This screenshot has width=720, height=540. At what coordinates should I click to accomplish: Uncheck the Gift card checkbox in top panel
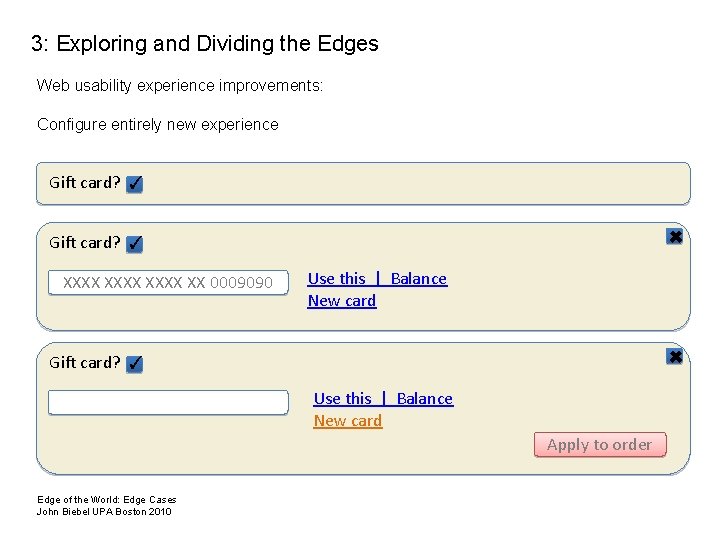pyautogui.click(x=135, y=184)
